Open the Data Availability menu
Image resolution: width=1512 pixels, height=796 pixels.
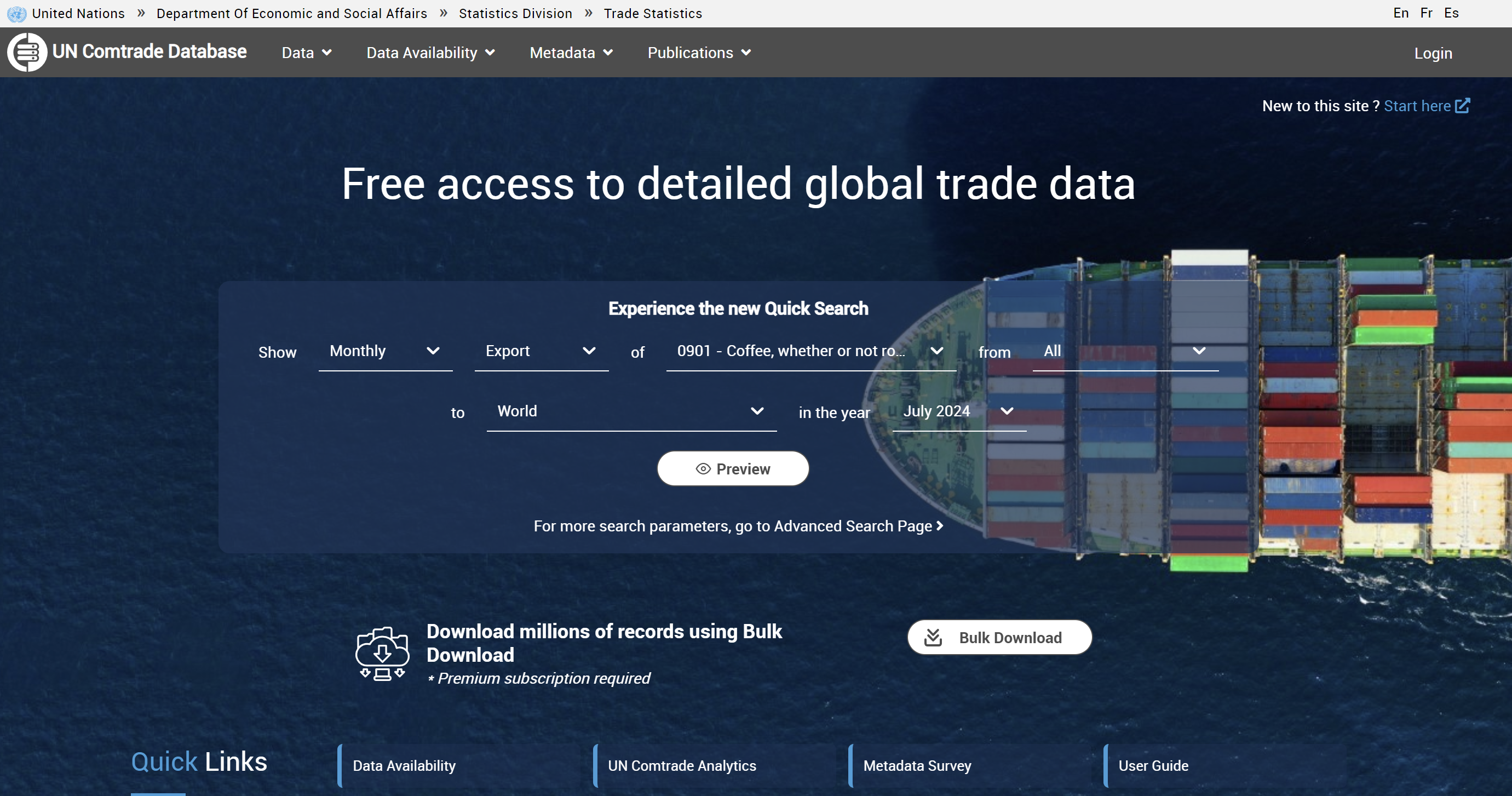430,53
